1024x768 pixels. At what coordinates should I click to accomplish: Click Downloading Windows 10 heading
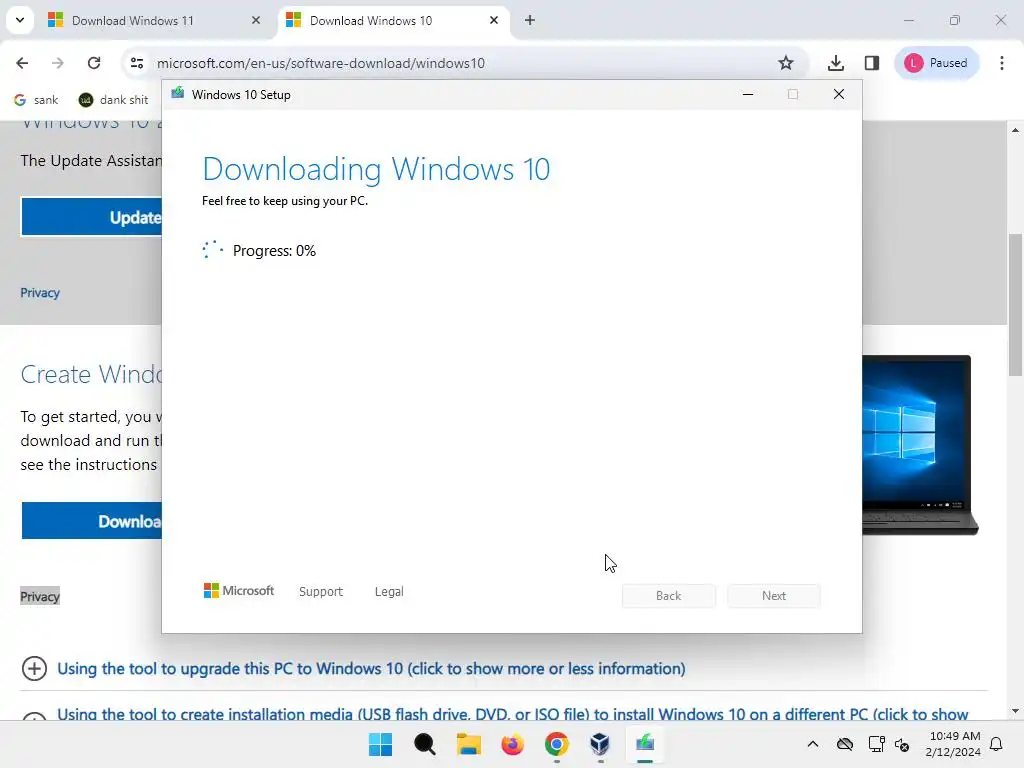click(376, 169)
